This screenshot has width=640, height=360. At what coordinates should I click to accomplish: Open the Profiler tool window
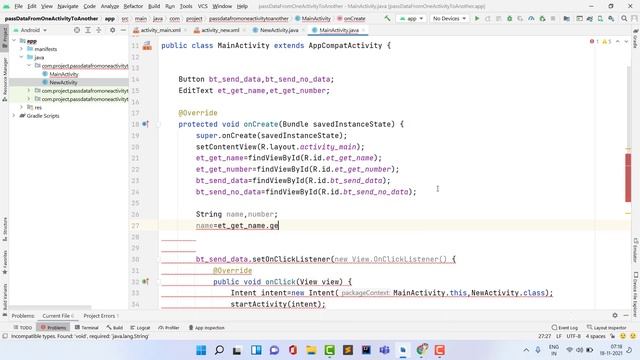[169, 327]
